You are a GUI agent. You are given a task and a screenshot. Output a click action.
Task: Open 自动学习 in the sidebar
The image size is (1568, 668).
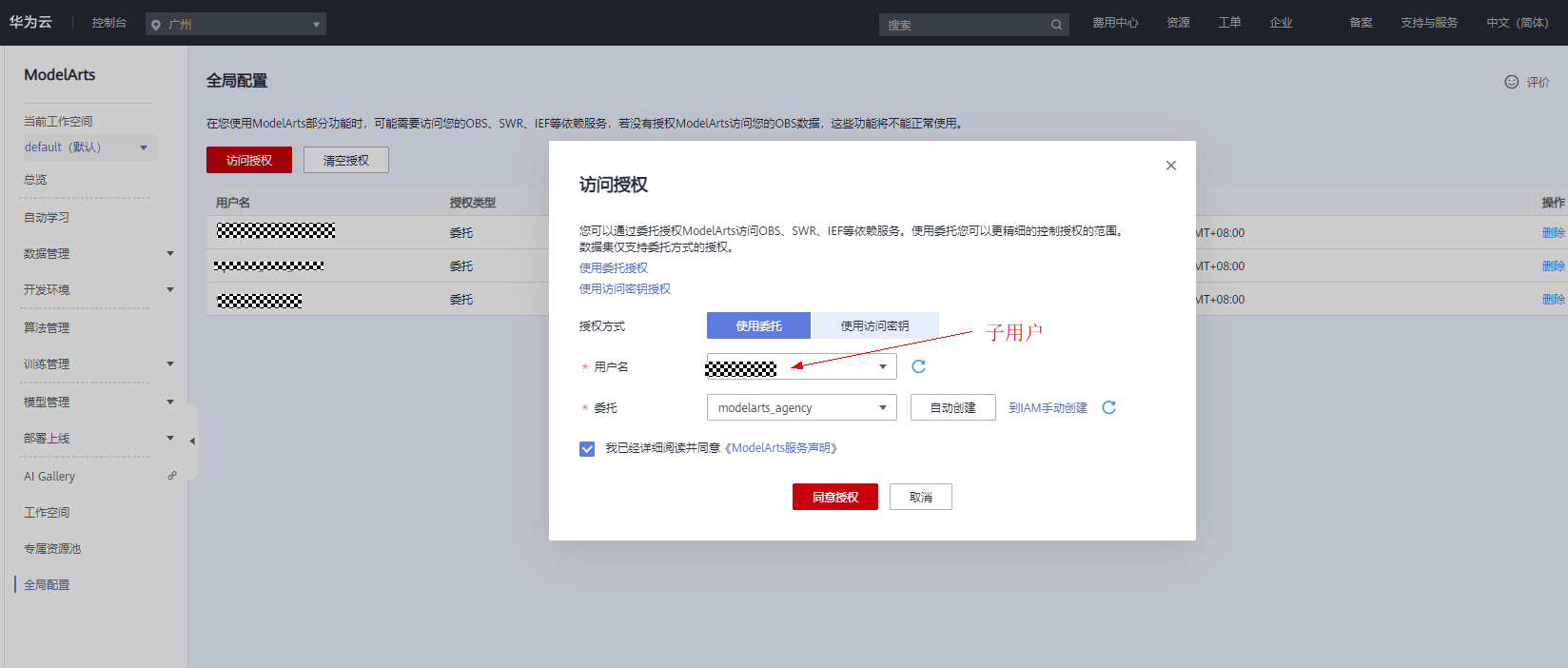[x=47, y=217]
